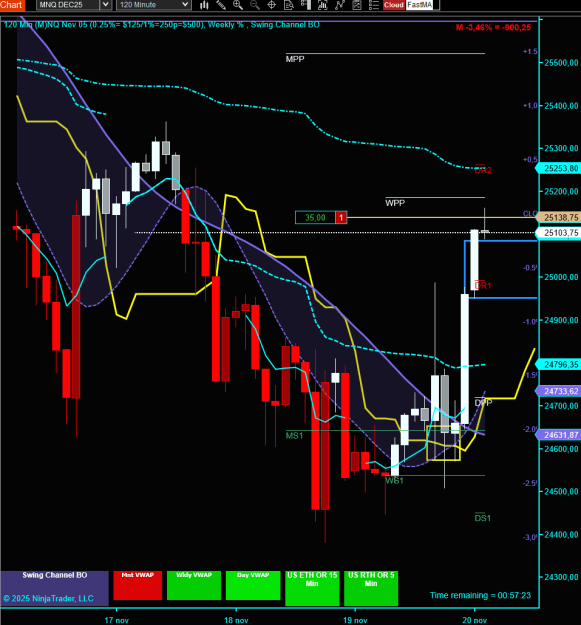
Task: Open the data series icon
Action: (x=323, y=5)
